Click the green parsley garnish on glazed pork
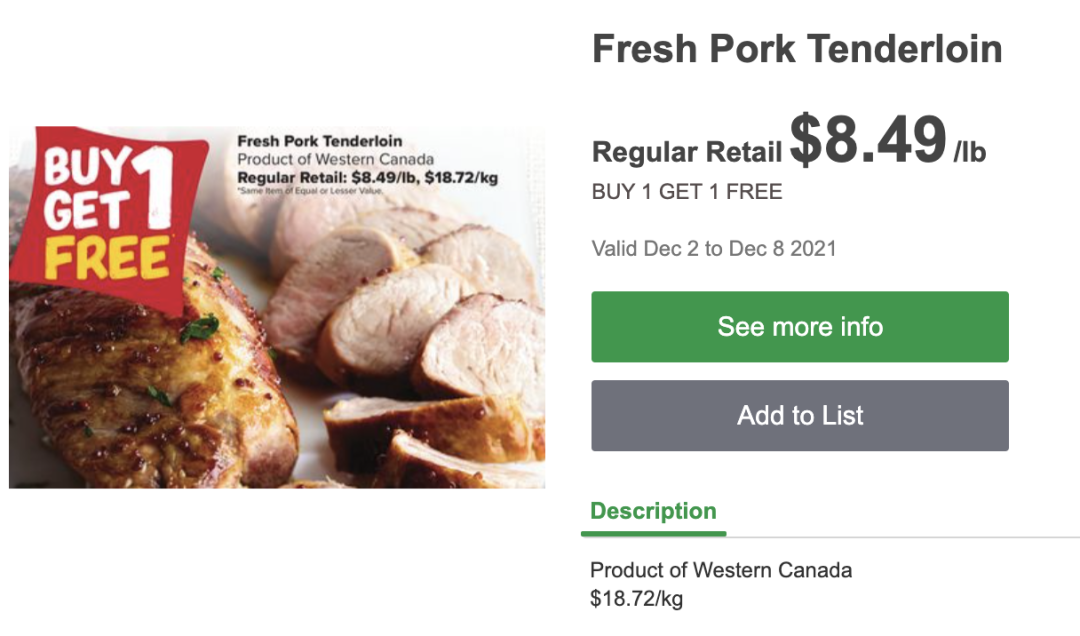The image size is (1080, 636). pos(199,328)
